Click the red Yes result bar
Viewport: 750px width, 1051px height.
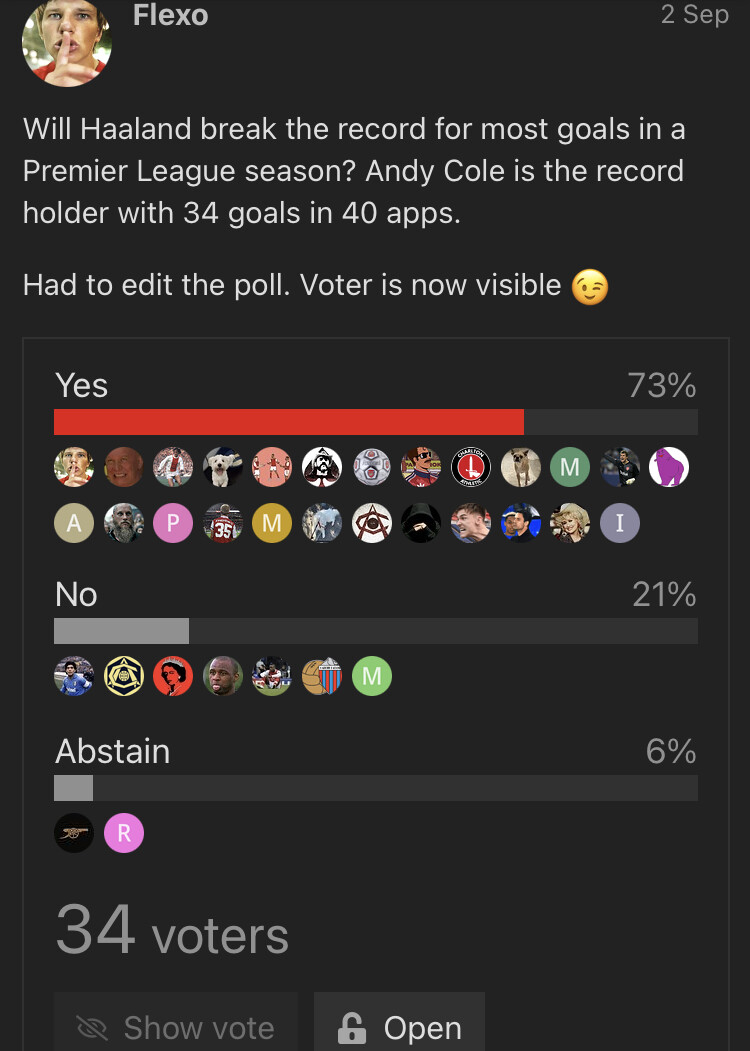289,422
